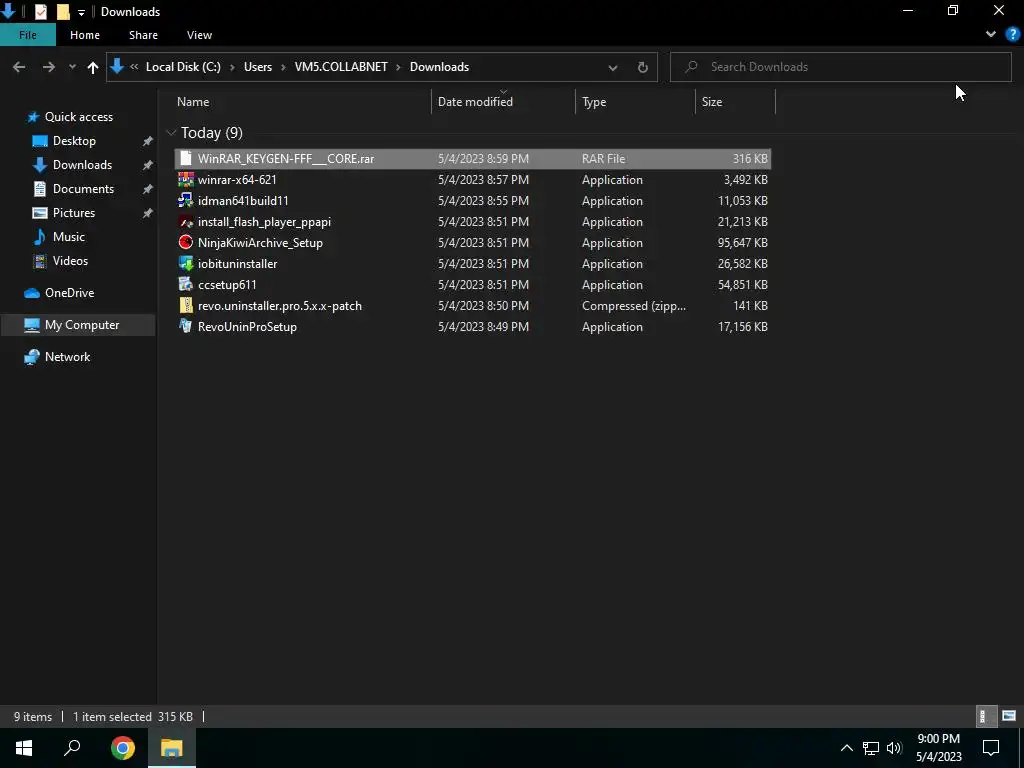Select the ccsetup611 installer icon
The image size is (1024, 768).
pyautogui.click(x=186, y=284)
